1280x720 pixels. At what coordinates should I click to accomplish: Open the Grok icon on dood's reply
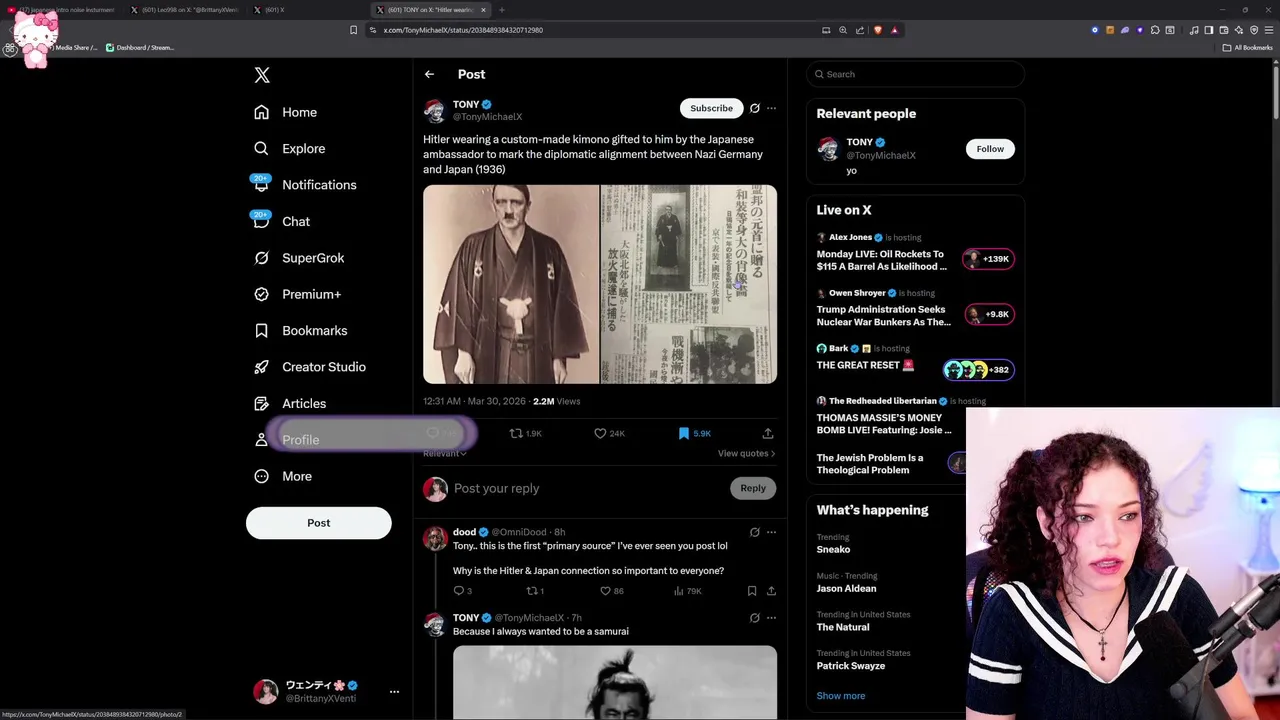pyautogui.click(x=755, y=532)
